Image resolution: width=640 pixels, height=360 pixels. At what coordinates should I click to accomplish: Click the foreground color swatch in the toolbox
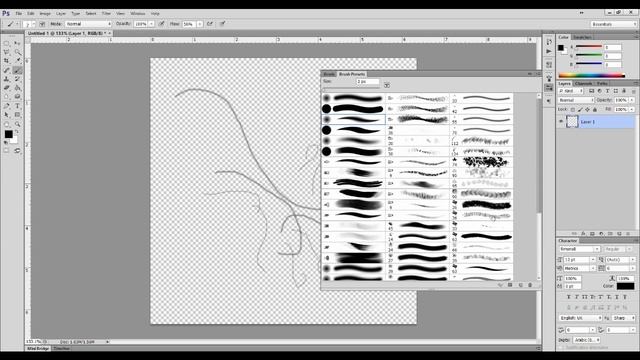(x=8, y=134)
